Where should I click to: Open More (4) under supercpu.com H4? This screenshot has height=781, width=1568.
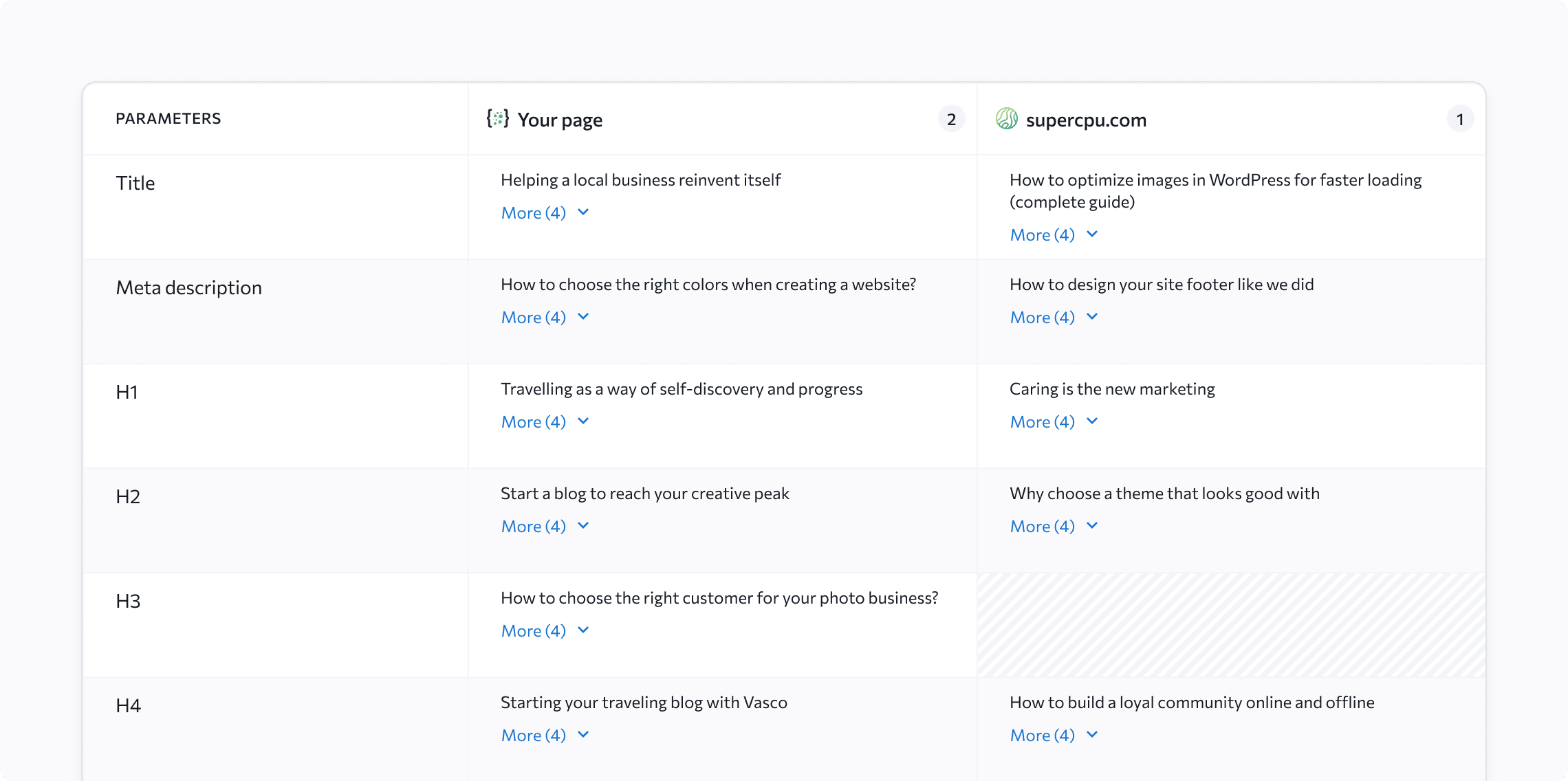tap(1043, 735)
